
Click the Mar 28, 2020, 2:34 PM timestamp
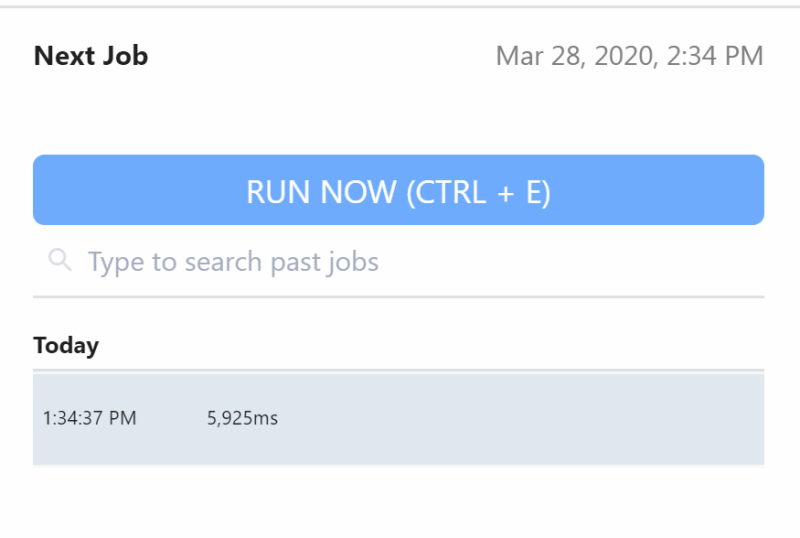click(x=630, y=56)
